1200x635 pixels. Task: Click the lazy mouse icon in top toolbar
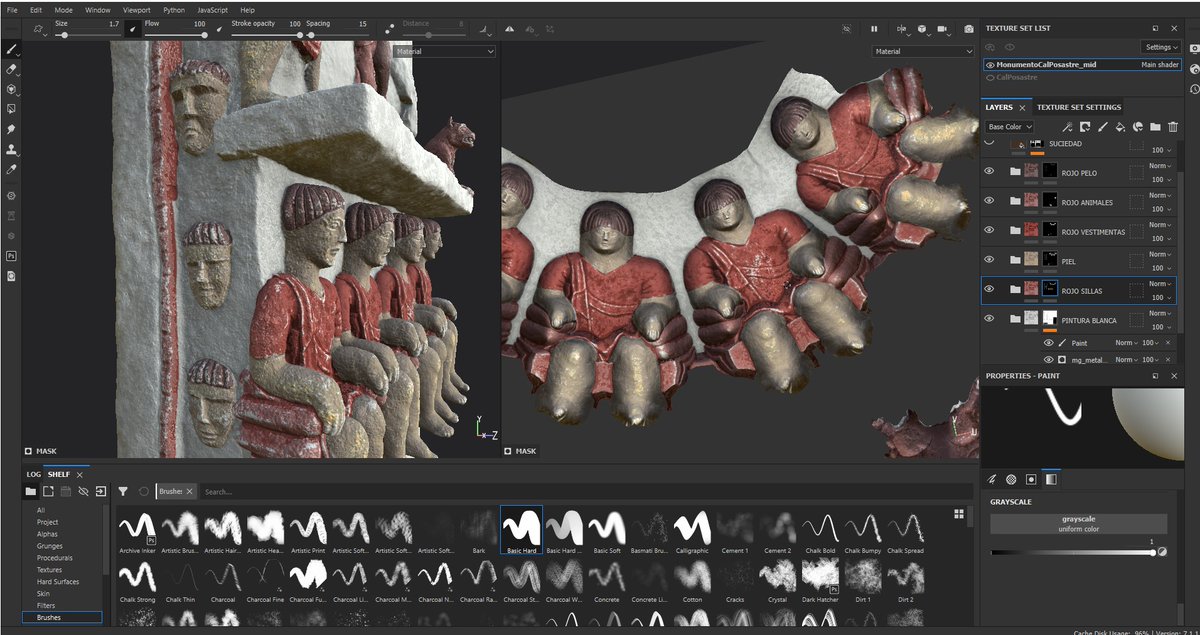click(x=391, y=29)
